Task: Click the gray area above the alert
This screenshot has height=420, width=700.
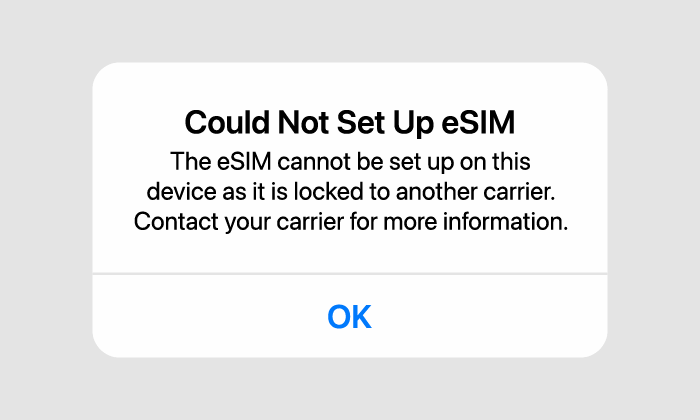Action: [350, 30]
